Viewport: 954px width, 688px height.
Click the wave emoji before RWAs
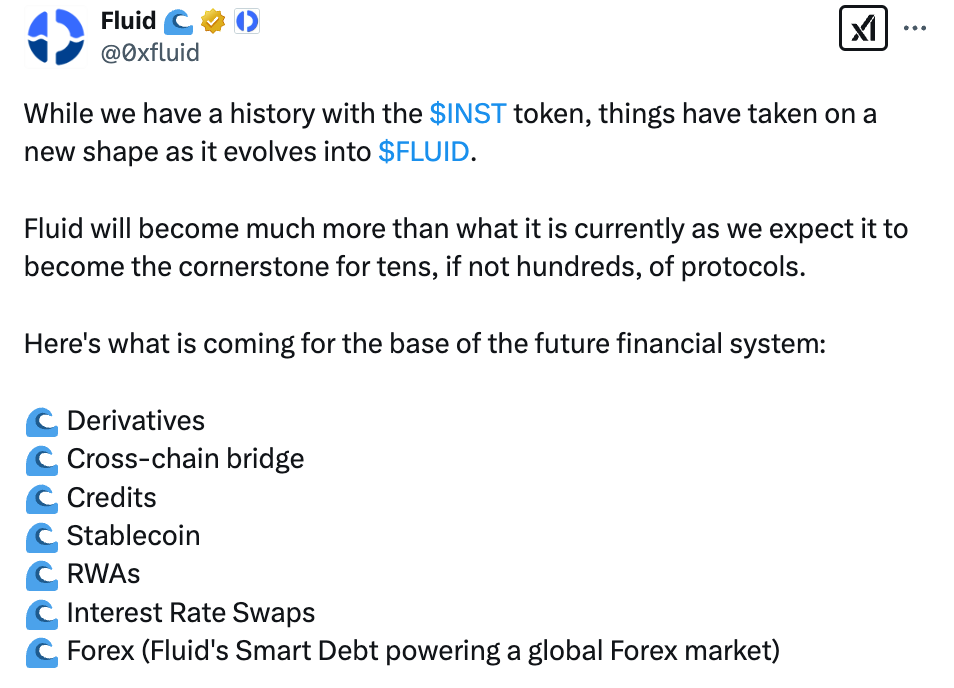click(x=41, y=575)
